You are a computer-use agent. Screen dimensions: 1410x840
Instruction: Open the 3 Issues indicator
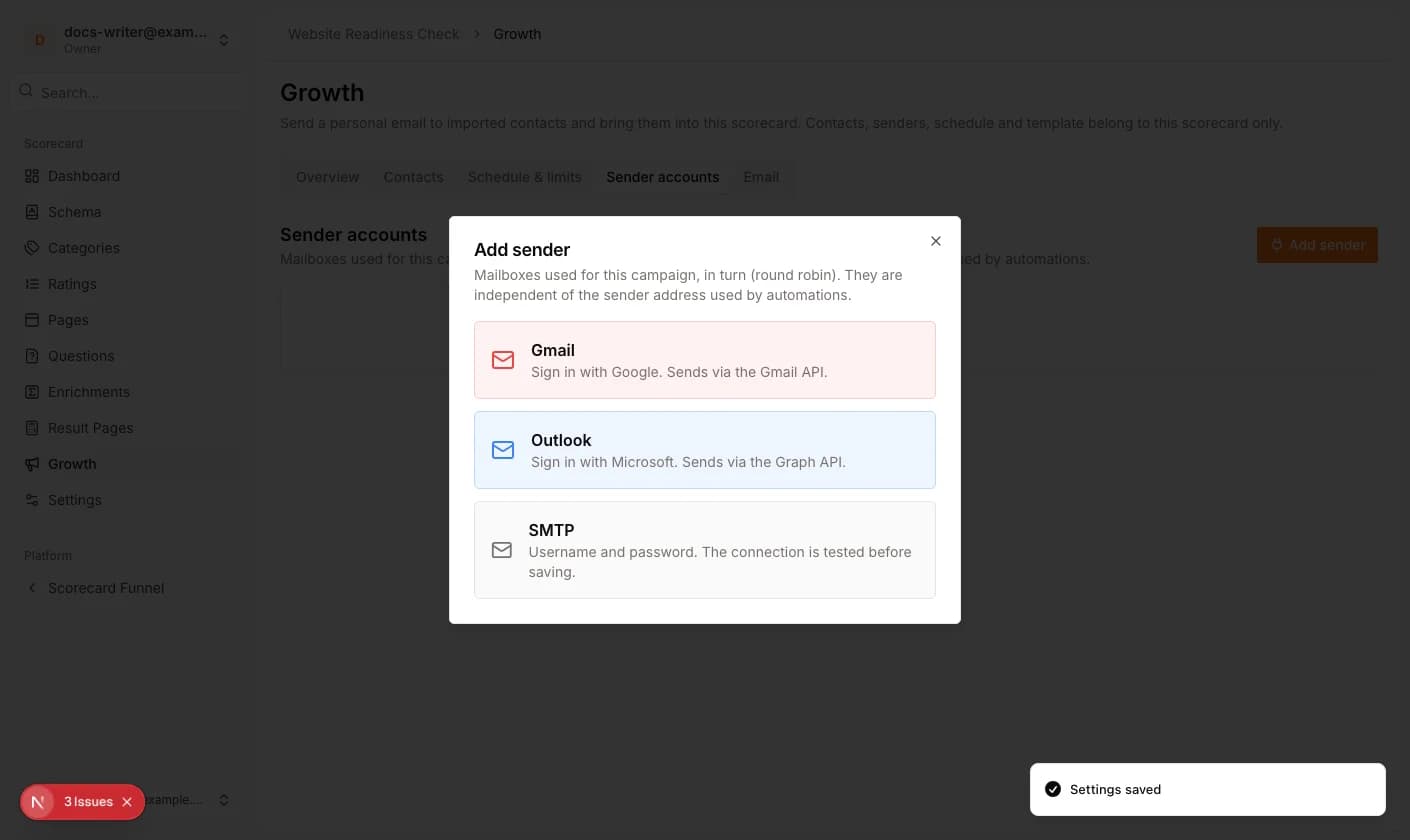pyautogui.click(x=88, y=802)
